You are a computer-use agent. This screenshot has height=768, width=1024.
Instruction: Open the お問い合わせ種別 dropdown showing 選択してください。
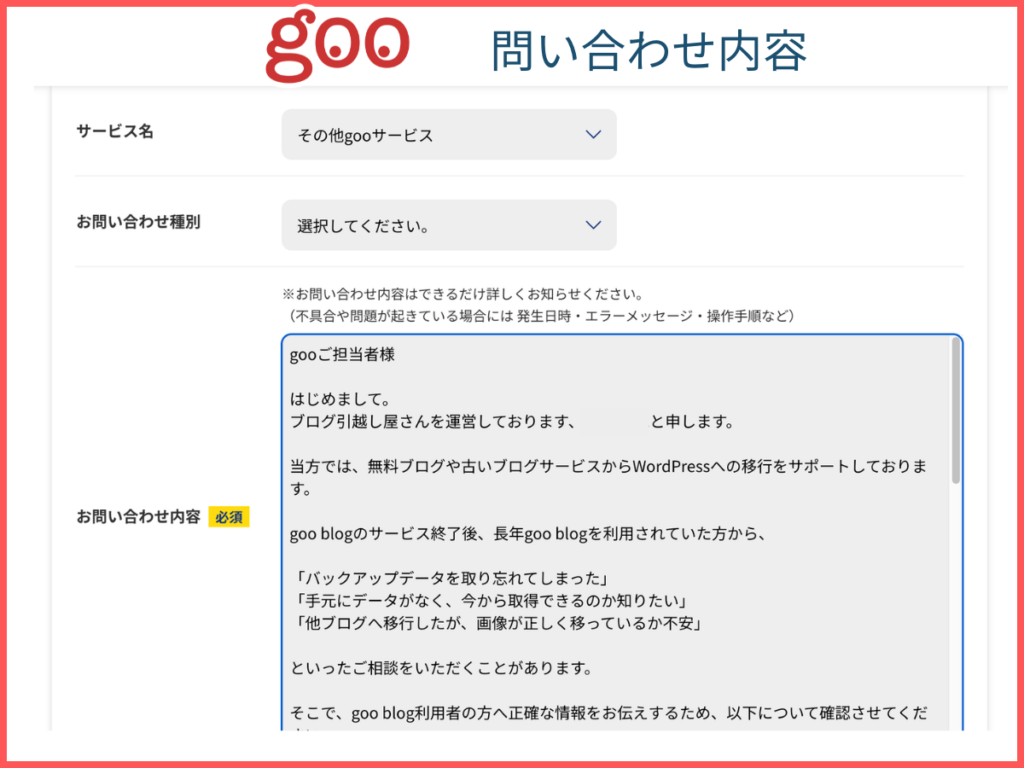[x=449, y=225]
